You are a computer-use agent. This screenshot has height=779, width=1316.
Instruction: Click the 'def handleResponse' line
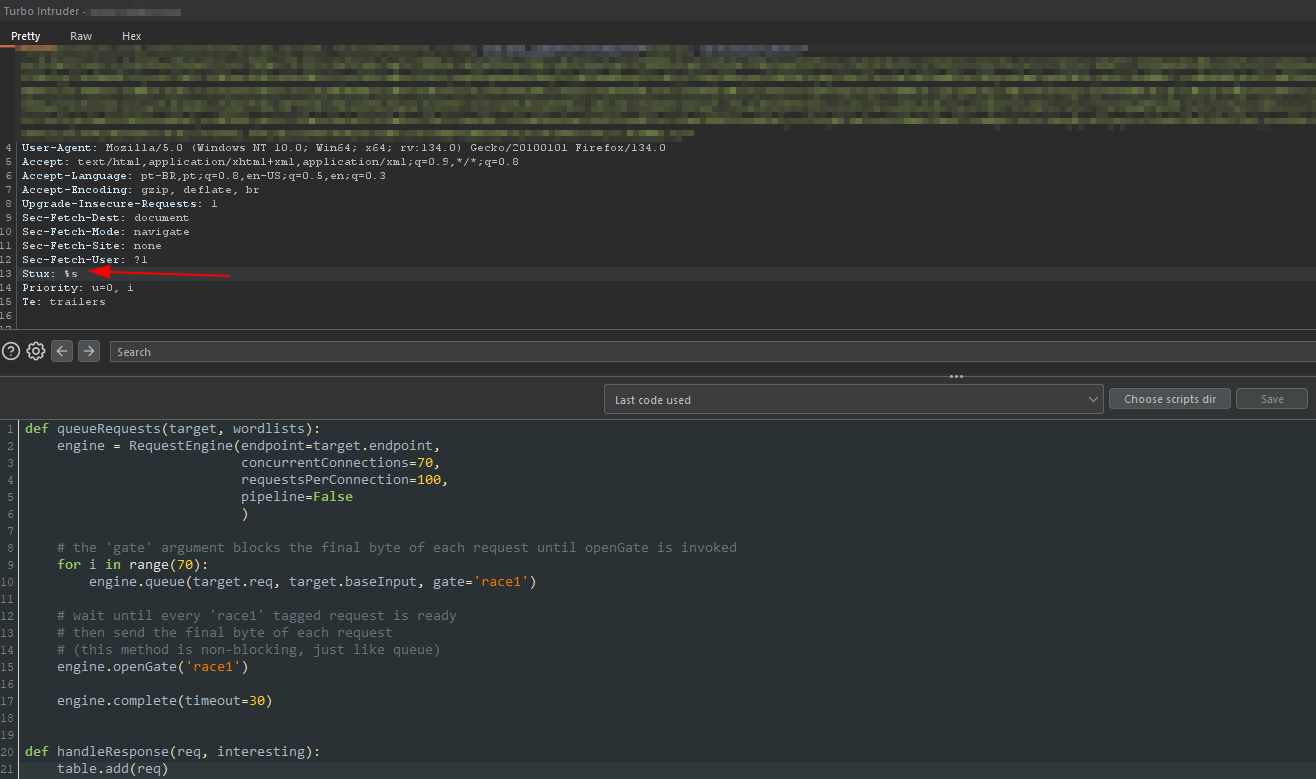170,751
